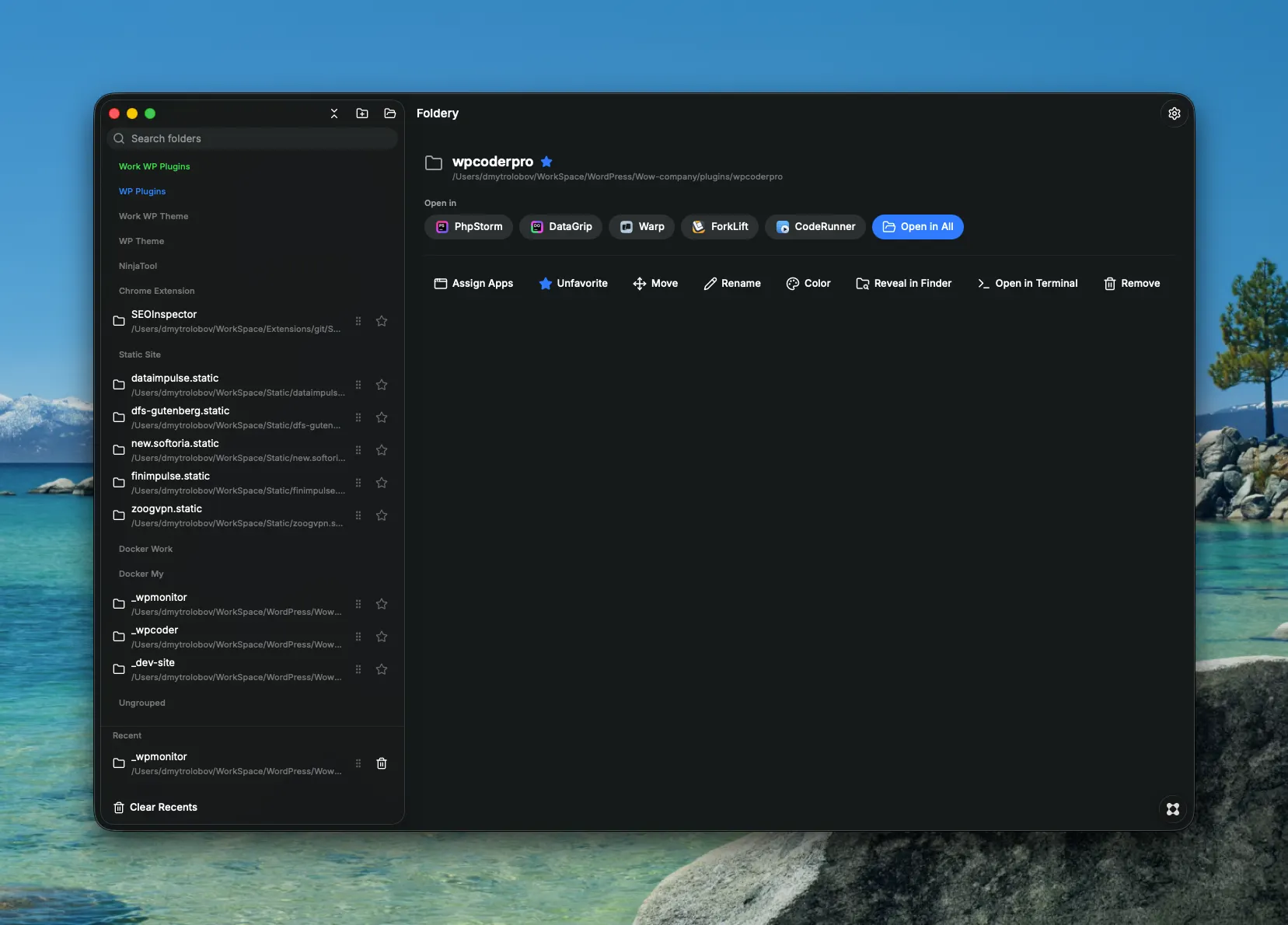Click folder icon of SEOInspector row
Viewport: 1288px width, 925px height.
click(x=119, y=321)
